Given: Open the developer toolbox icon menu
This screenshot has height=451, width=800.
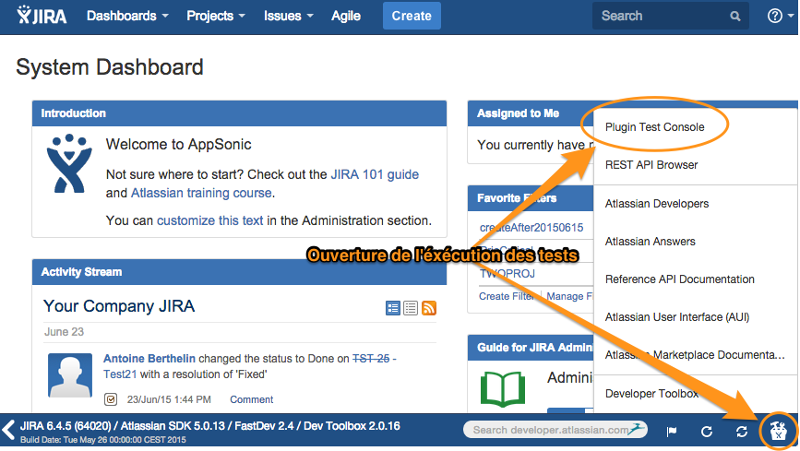Looking at the screenshot, I should coord(778,431).
